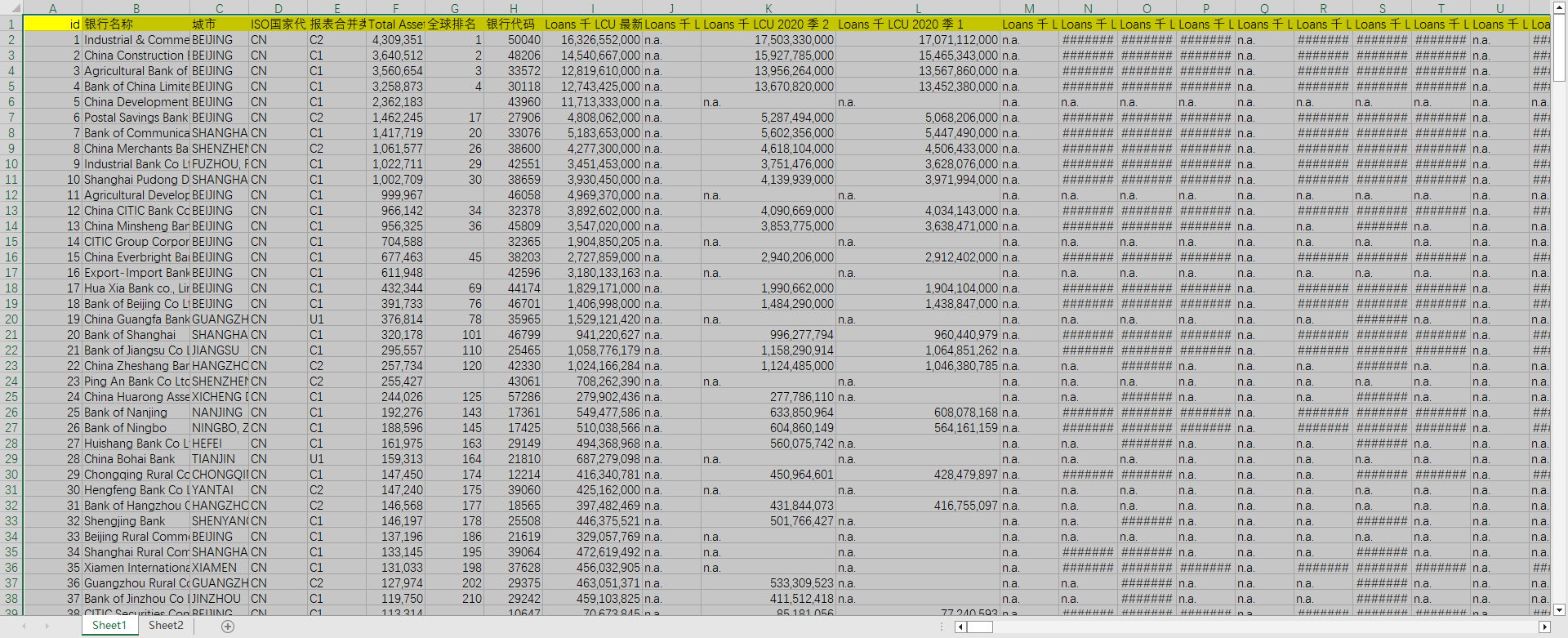Select the 'Hua Xia Bank co.' cell
Screen dimensions: 1568x638
point(136,288)
